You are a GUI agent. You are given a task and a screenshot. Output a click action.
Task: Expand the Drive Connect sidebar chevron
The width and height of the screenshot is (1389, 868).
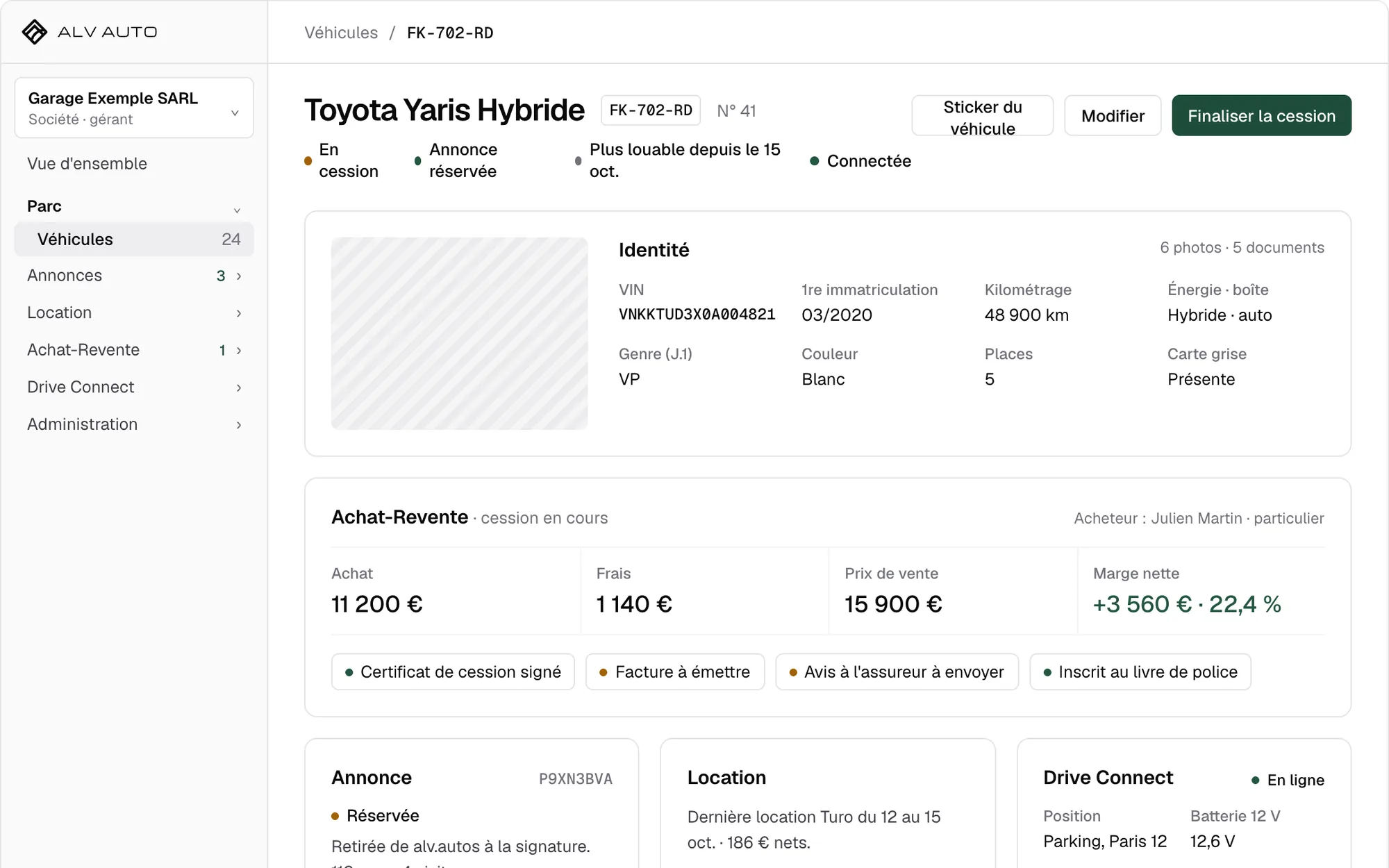(239, 387)
